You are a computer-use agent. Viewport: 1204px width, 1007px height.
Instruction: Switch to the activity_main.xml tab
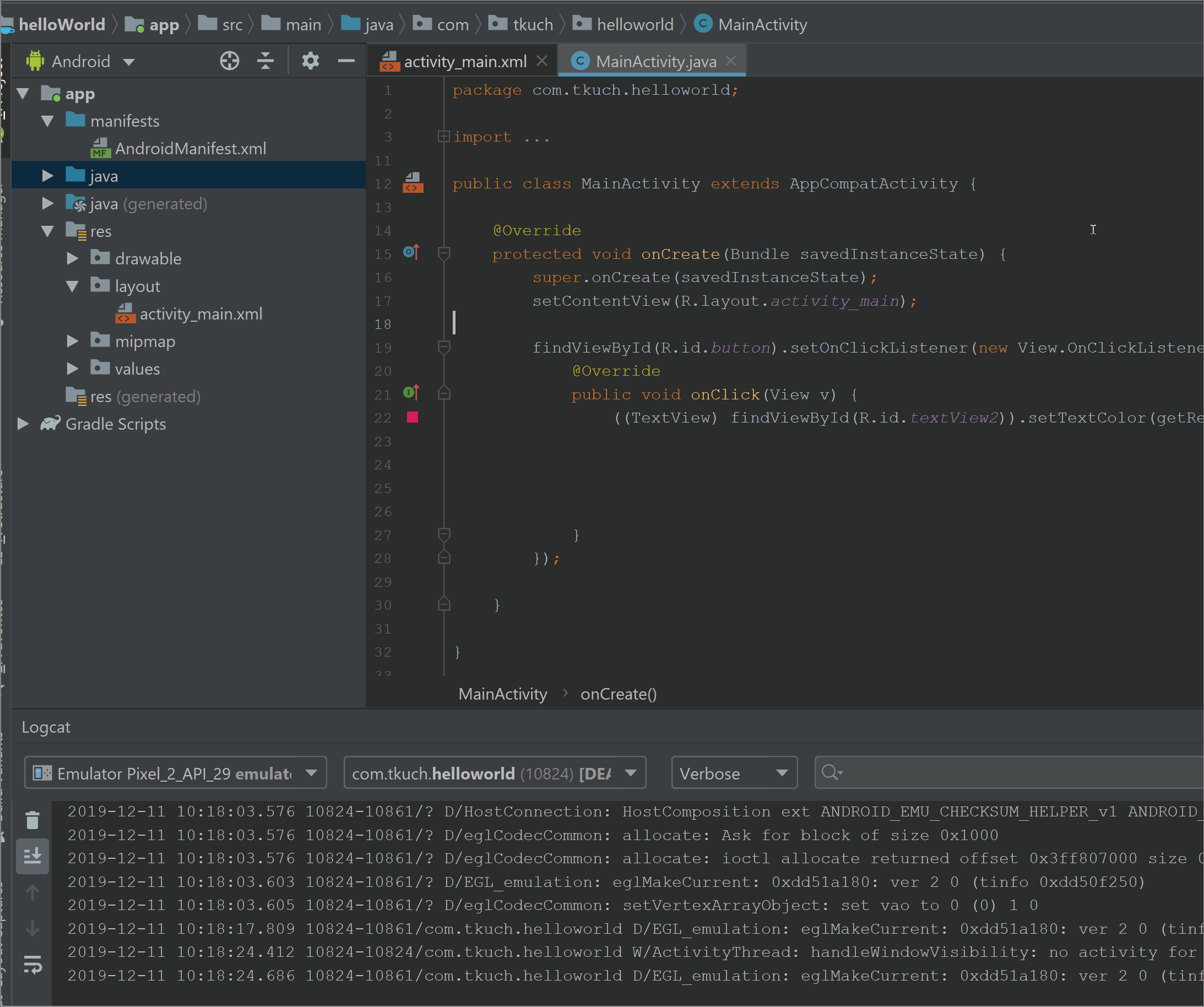click(464, 61)
